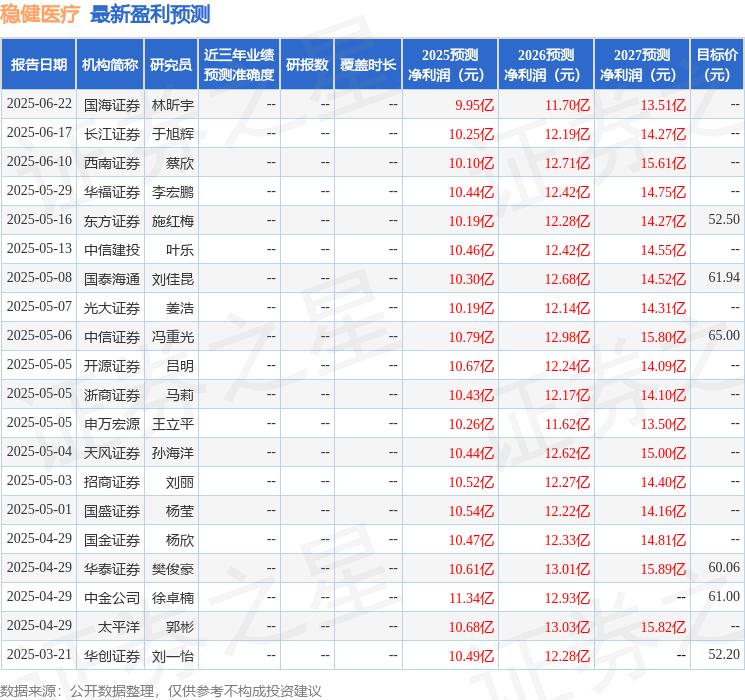Click analyst name 姜浩

pos(180,307)
